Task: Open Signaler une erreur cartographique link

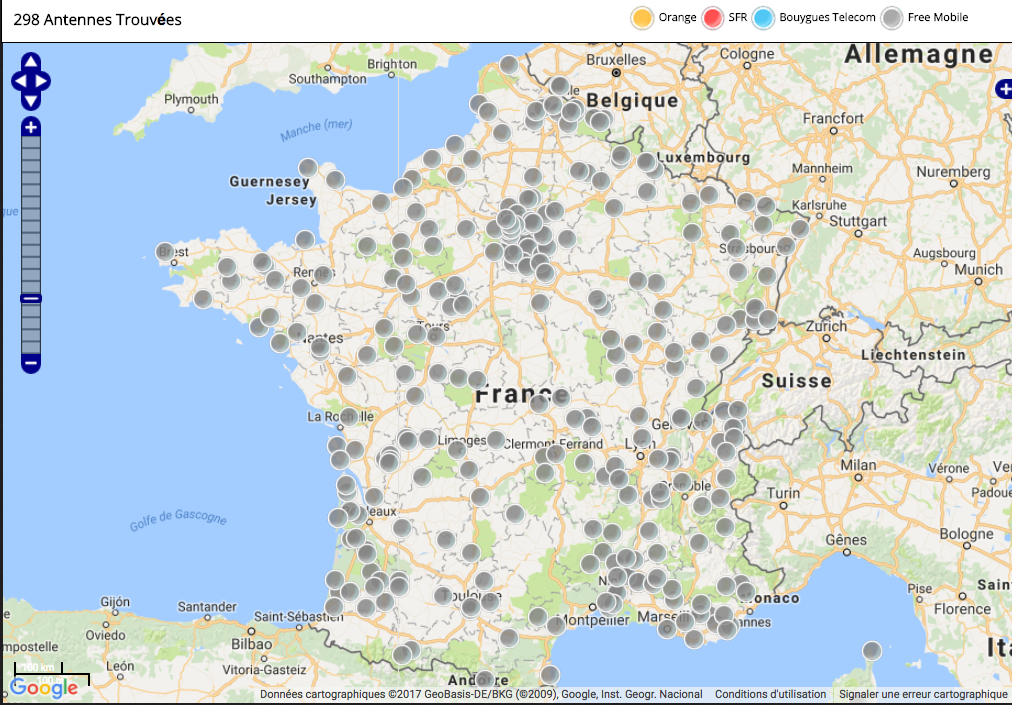Action: click(x=923, y=694)
